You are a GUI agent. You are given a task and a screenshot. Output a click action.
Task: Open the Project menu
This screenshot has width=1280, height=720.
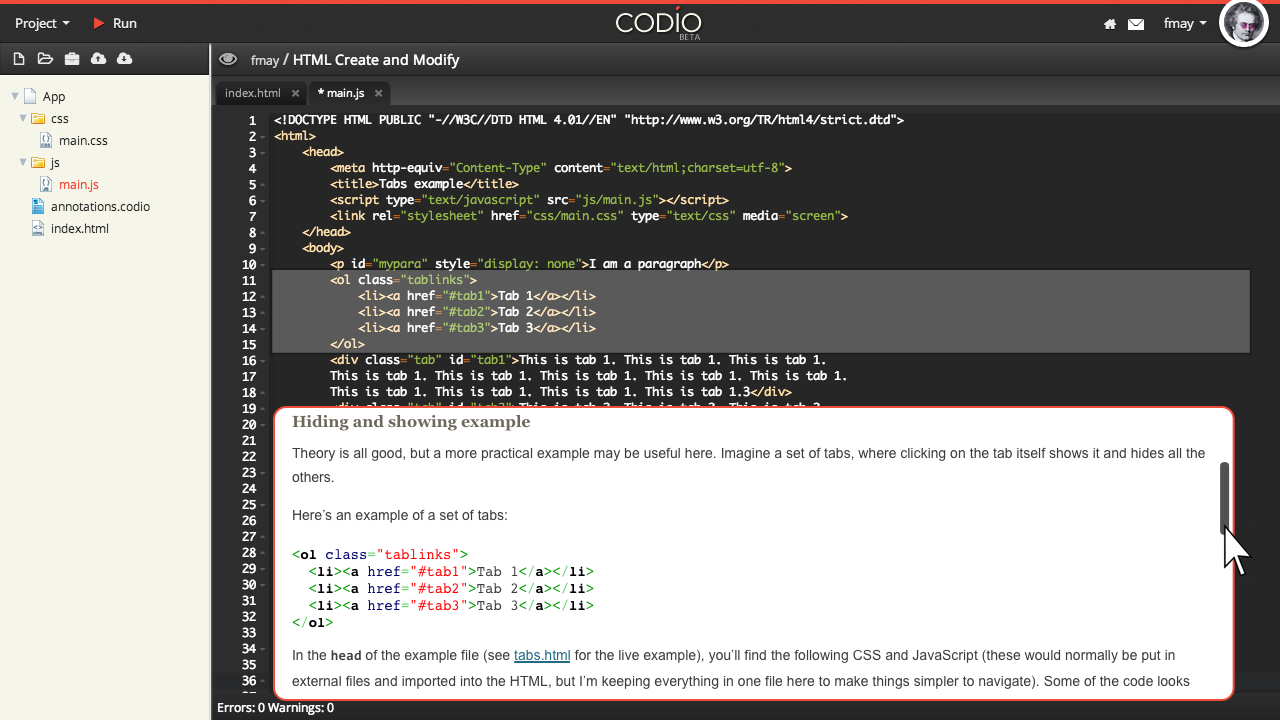coord(41,23)
